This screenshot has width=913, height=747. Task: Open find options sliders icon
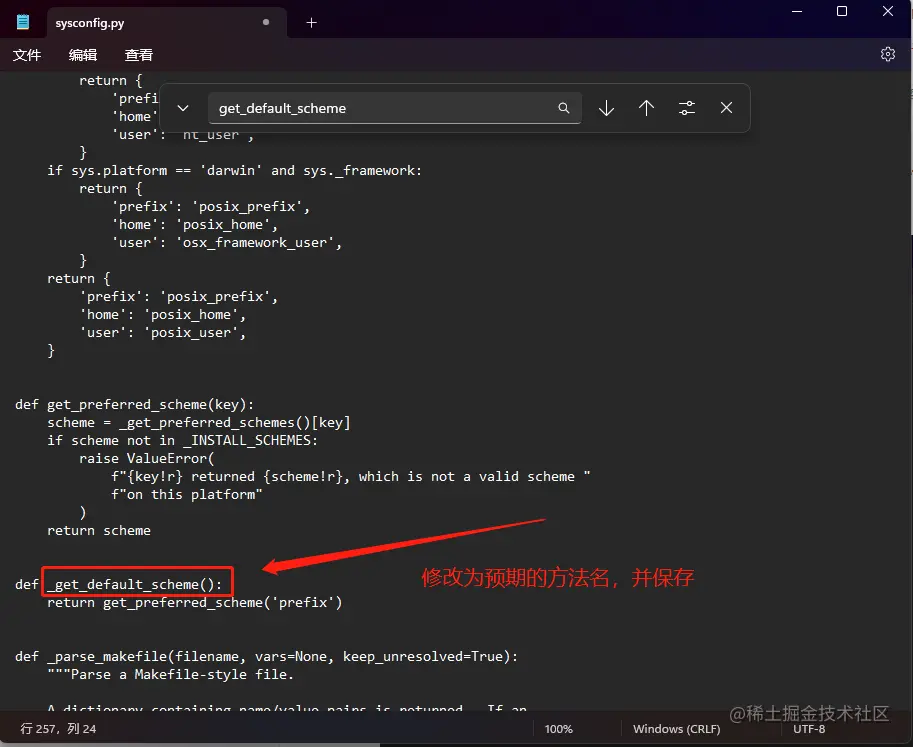686,108
